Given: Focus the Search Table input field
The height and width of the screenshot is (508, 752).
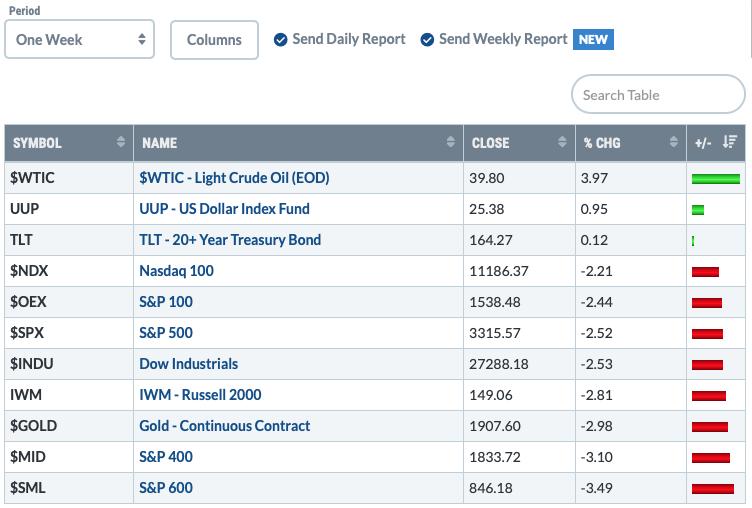Looking at the screenshot, I should (658, 95).
